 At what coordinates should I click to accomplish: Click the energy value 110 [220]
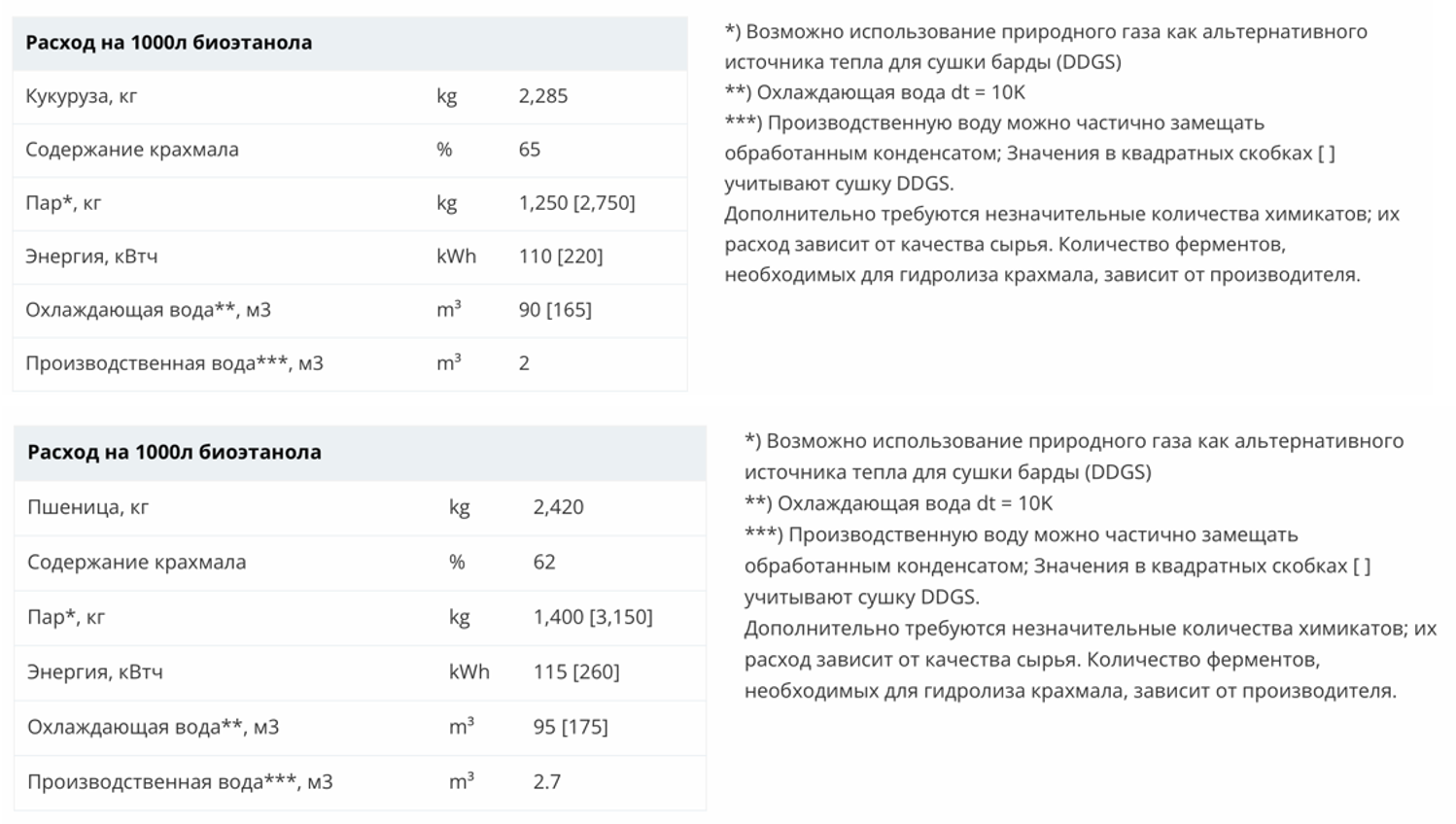pyautogui.click(x=561, y=257)
